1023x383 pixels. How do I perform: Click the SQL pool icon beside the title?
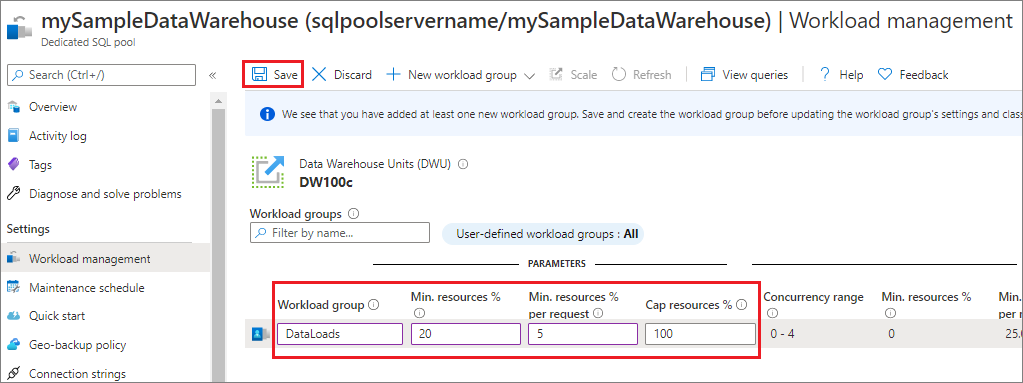point(19,28)
